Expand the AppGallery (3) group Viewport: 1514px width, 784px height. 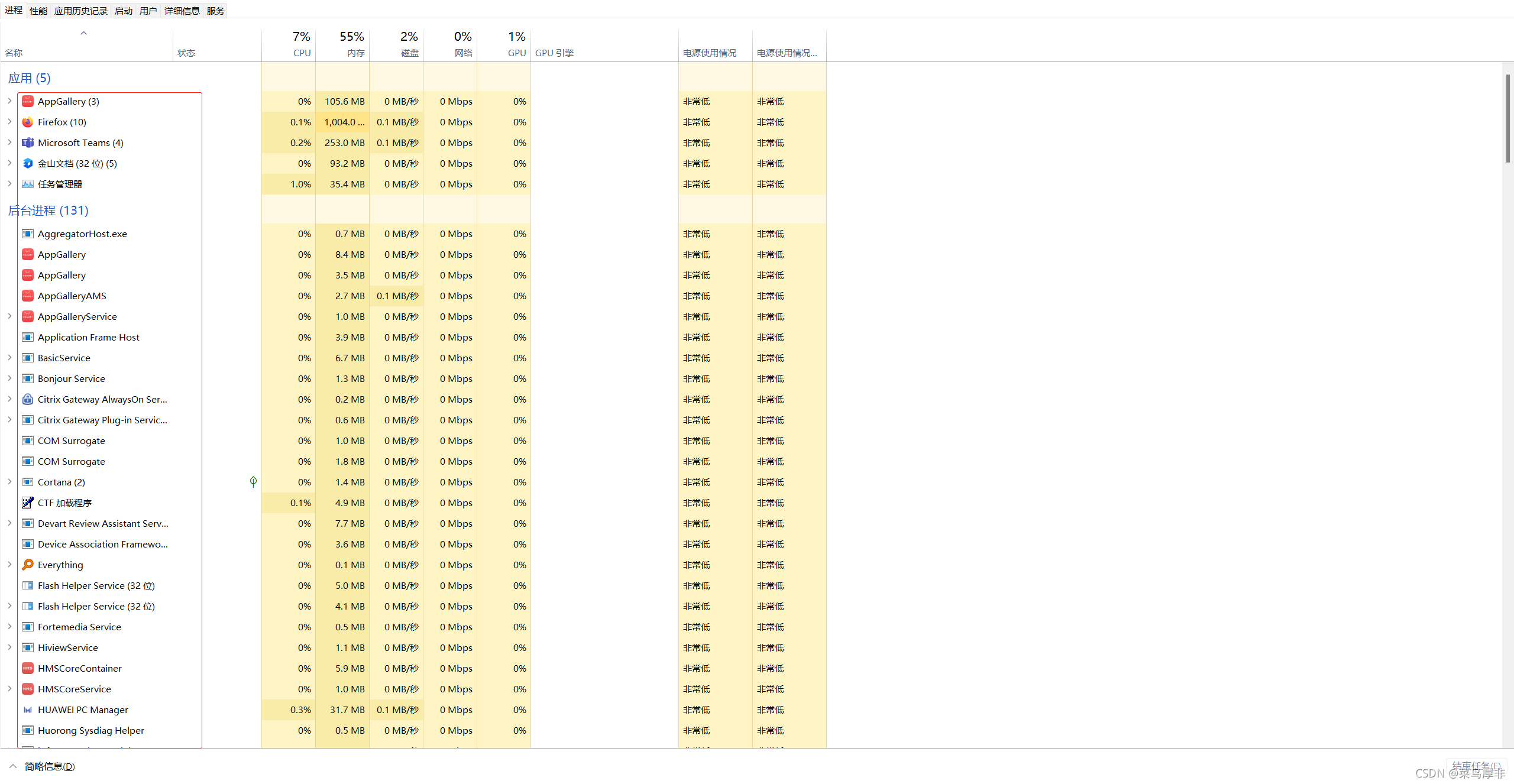point(9,101)
